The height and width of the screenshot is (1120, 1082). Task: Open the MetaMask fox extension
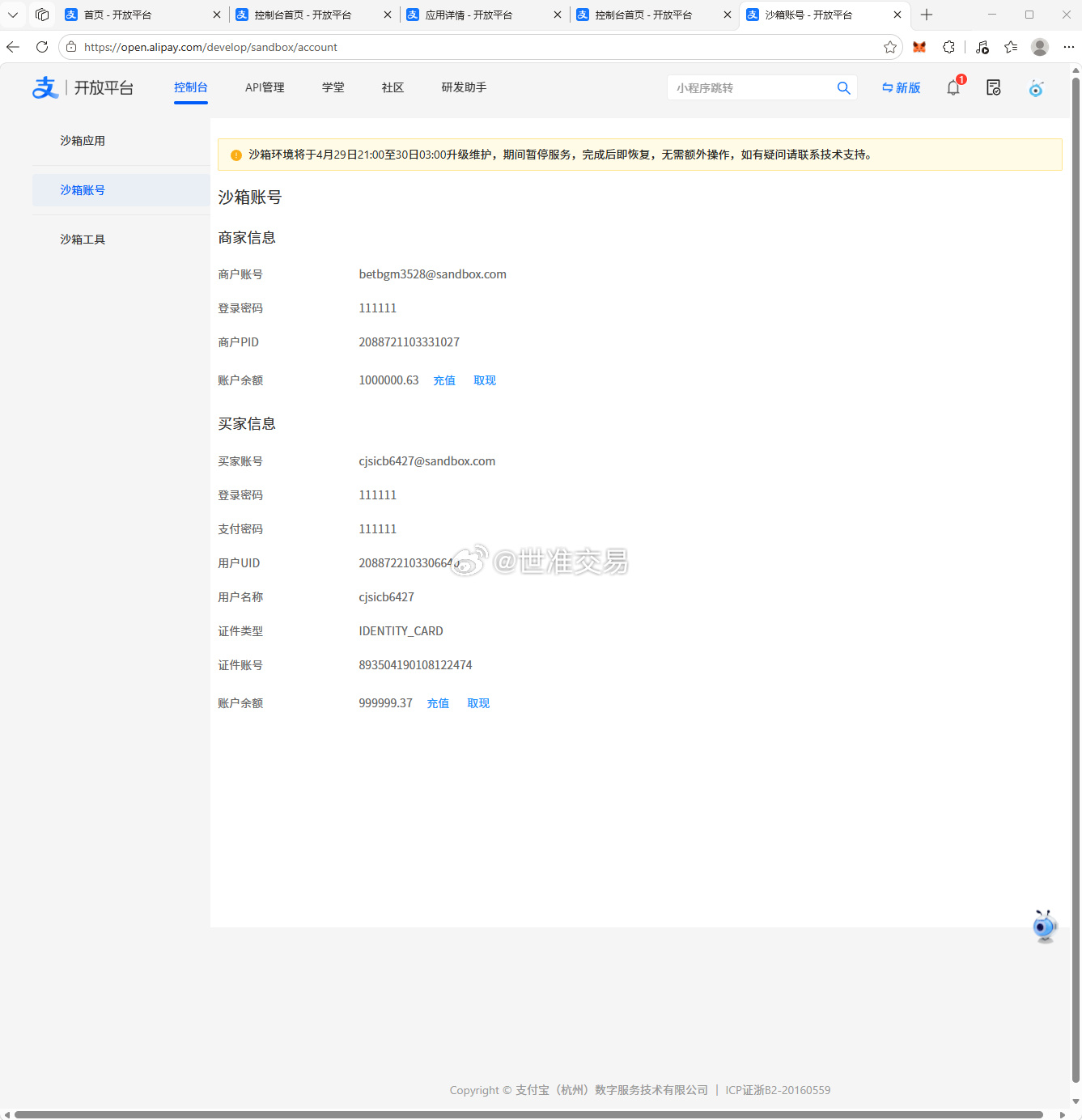(919, 47)
